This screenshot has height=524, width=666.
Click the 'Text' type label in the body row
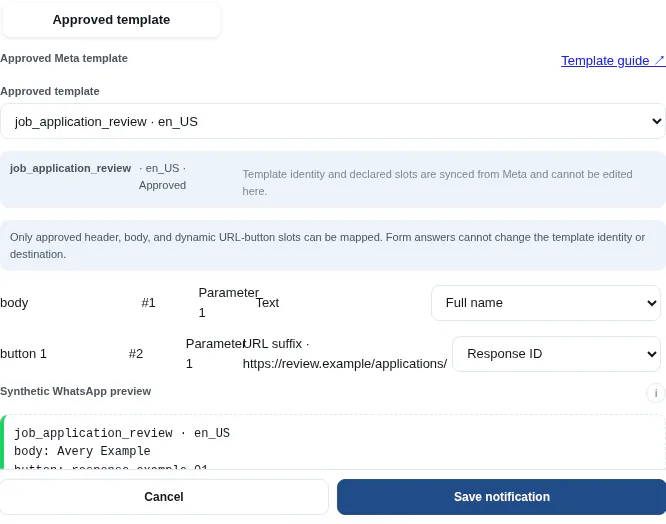[267, 303]
